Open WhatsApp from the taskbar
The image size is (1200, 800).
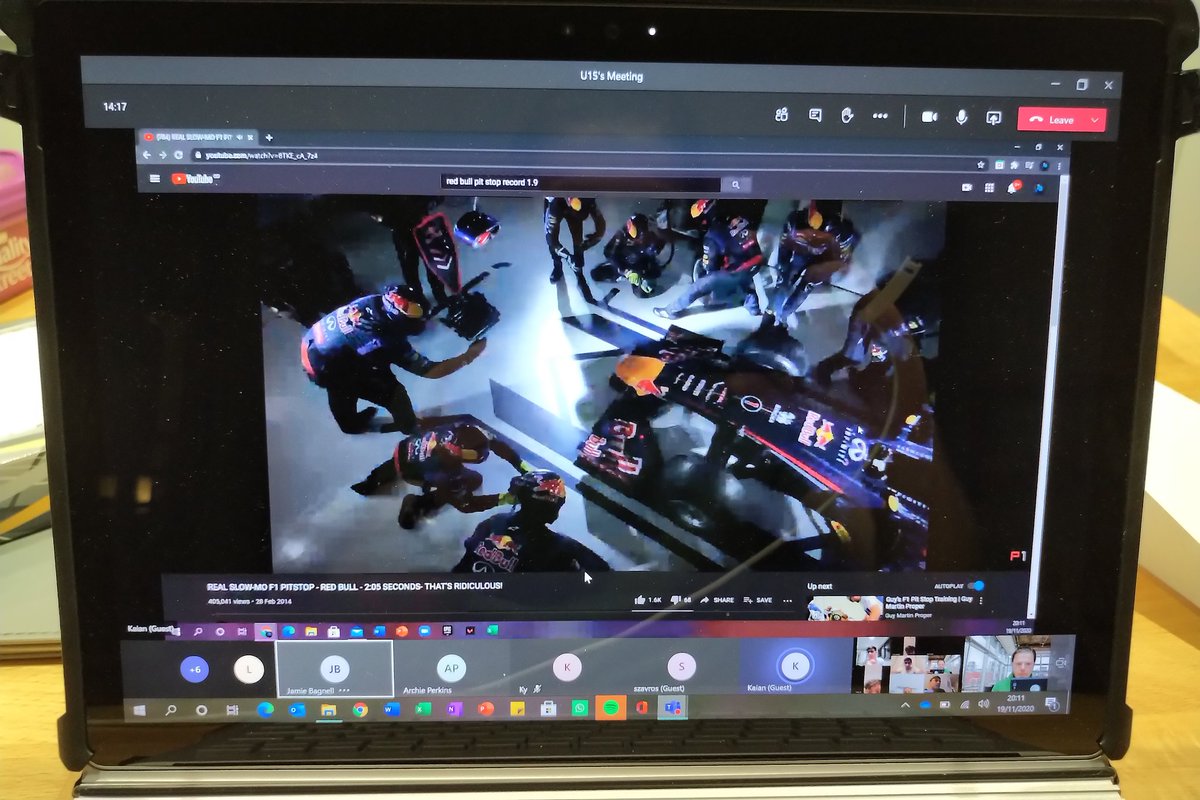click(580, 708)
